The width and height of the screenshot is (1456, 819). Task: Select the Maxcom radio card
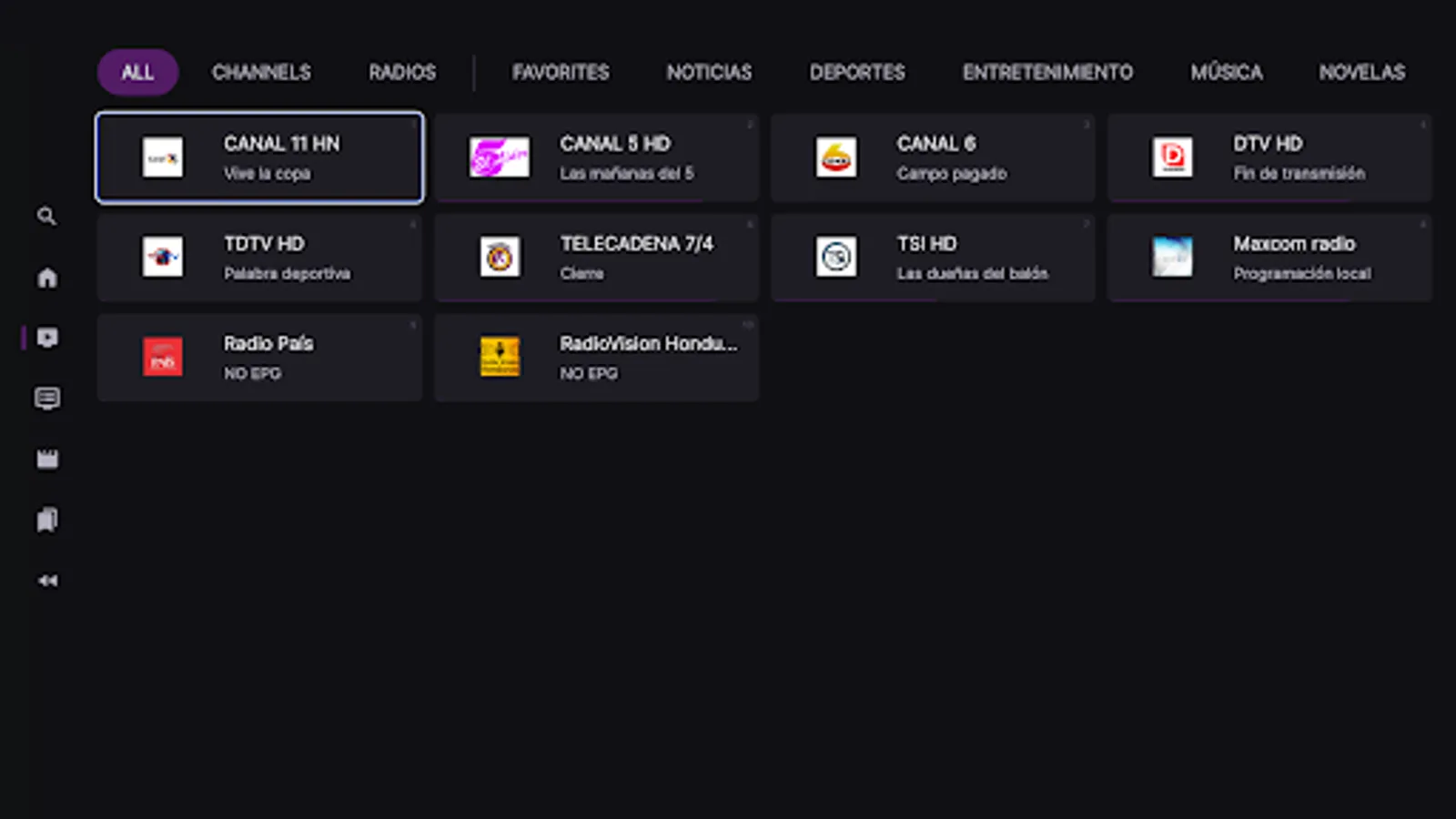pyautogui.click(x=1269, y=257)
